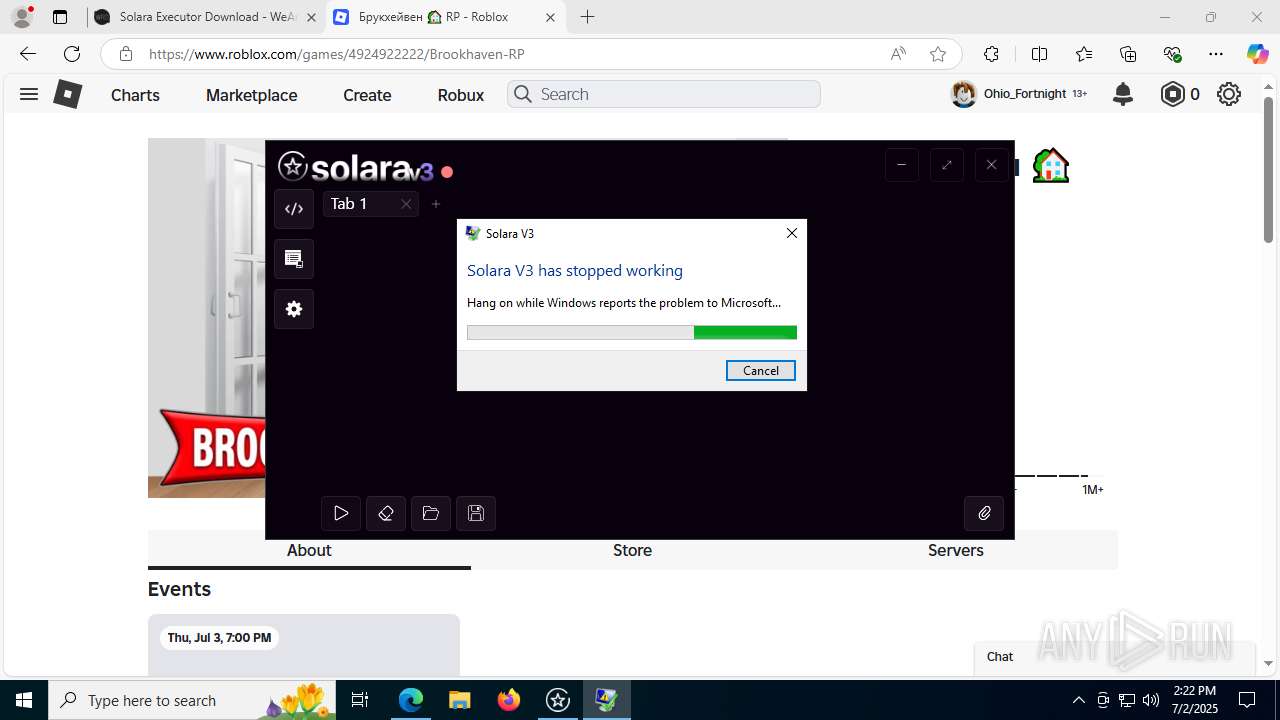This screenshot has height=720, width=1280.
Task: Switch to the About tab
Action: tap(309, 550)
